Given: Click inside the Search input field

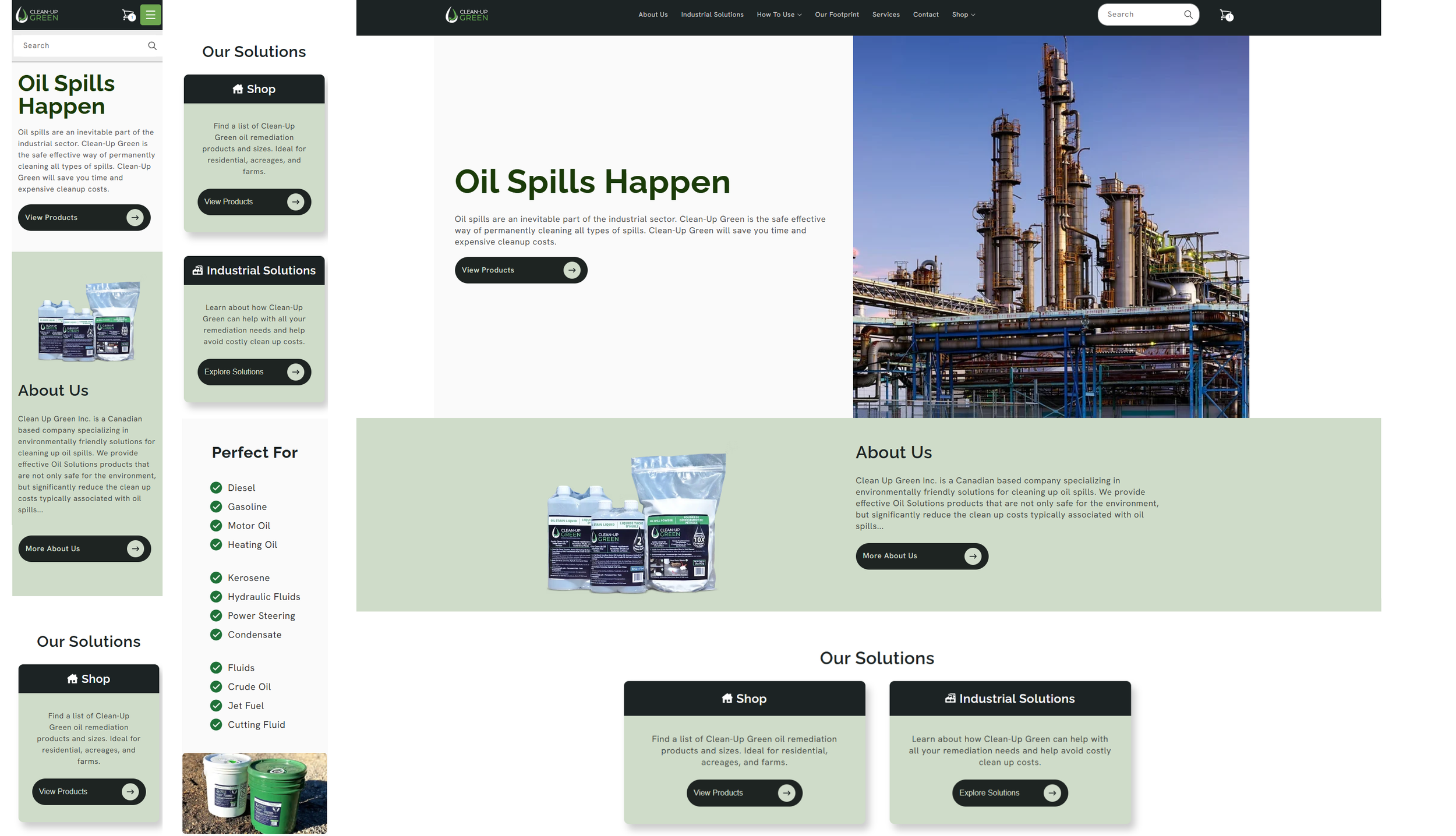Looking at the screenshot, I should click(1142, 14).
